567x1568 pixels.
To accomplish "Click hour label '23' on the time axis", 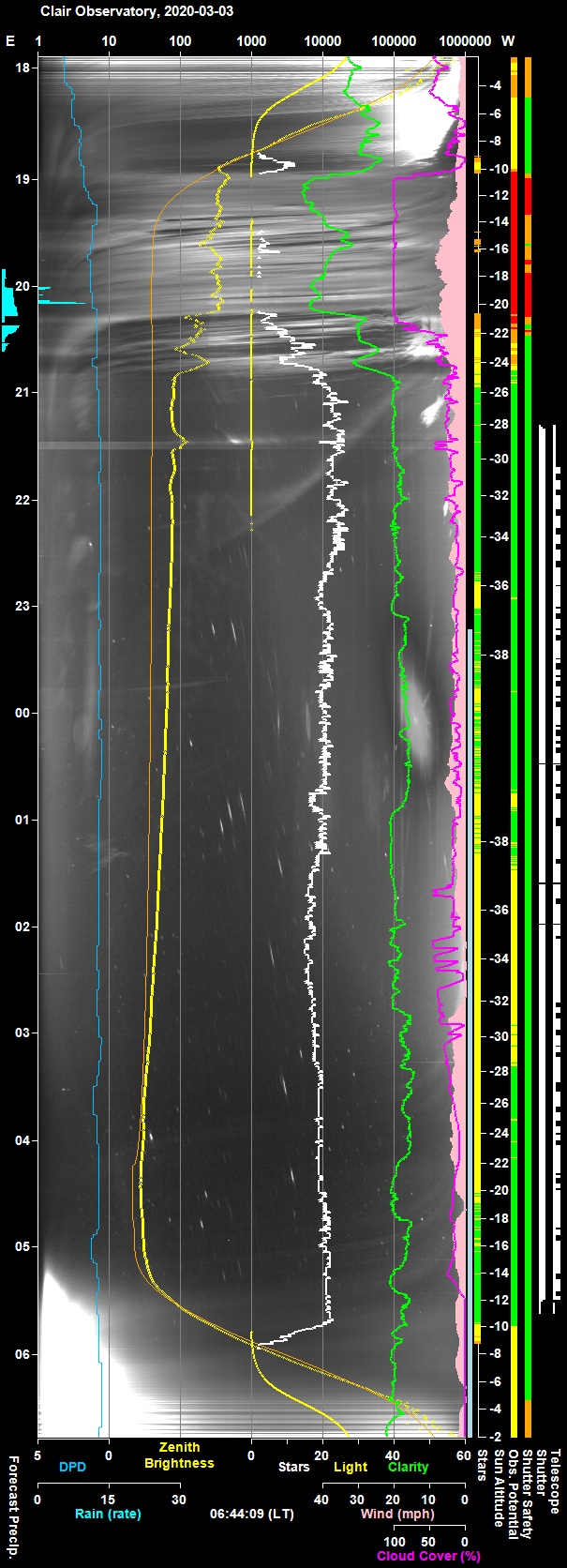I will click(22, 607).
